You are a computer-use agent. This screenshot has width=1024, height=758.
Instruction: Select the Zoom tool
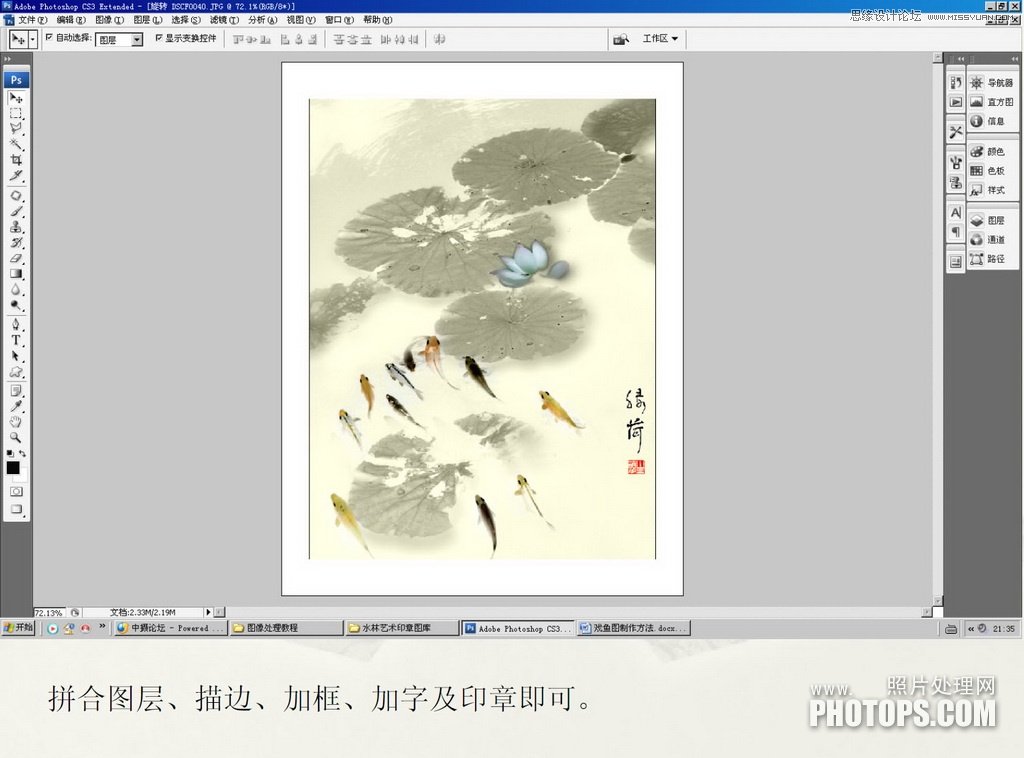point(17,437)
